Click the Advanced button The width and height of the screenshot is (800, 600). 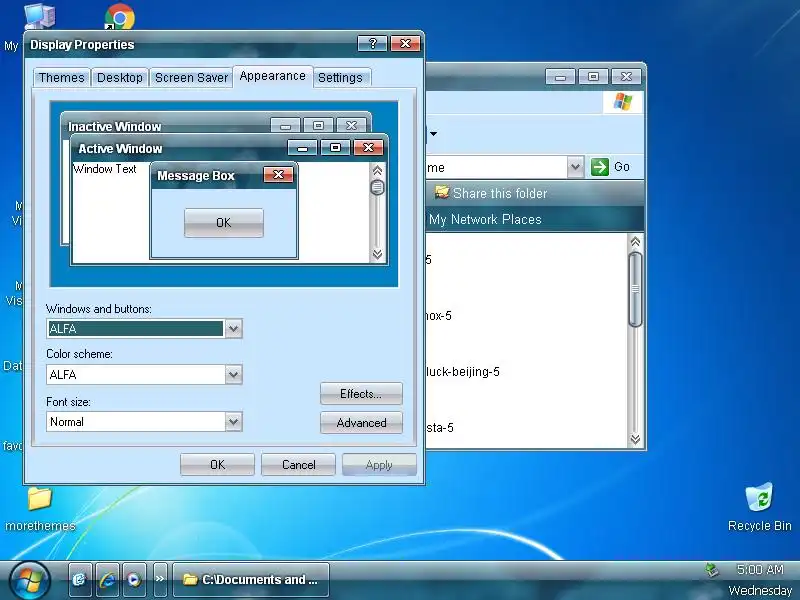click(x=361, y=422)
